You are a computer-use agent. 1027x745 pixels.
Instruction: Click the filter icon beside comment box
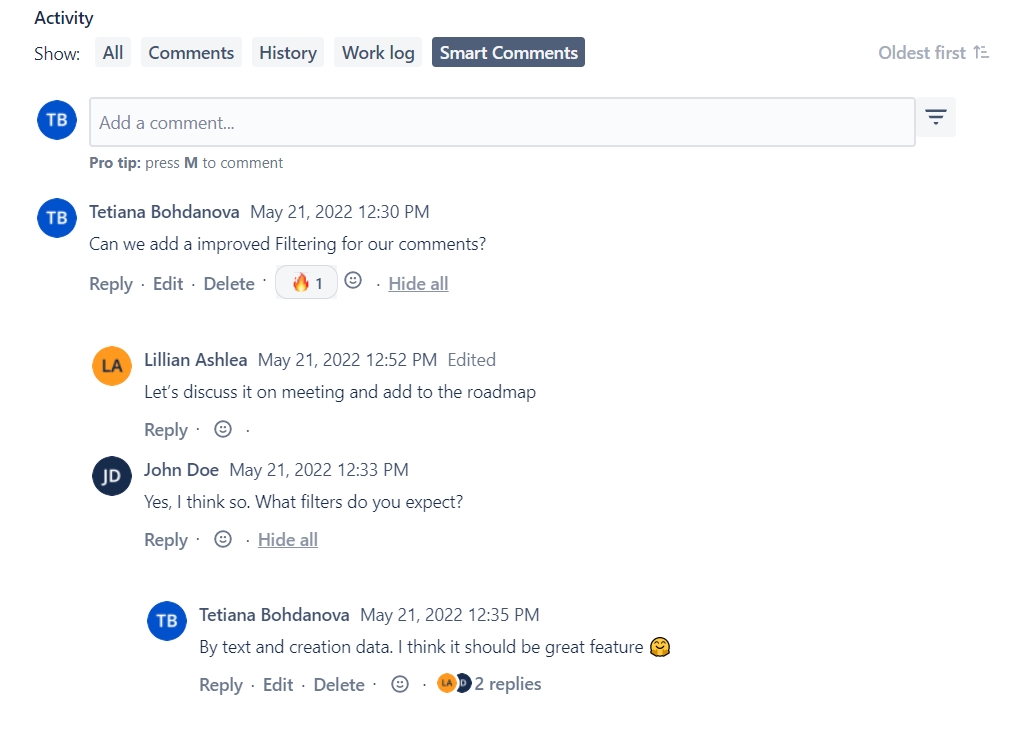(935, 118)
